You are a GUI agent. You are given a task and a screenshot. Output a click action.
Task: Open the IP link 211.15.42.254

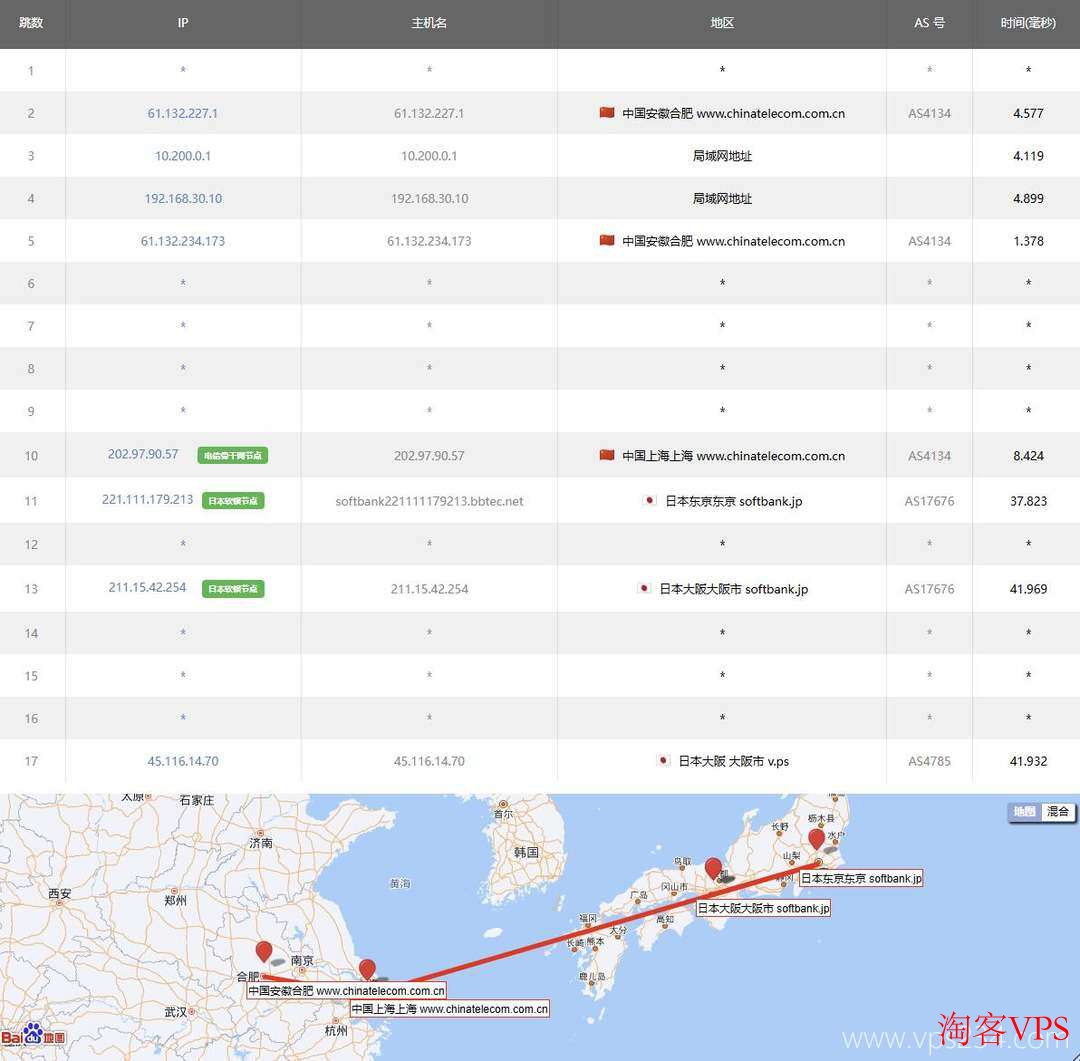tap(147, 588)
